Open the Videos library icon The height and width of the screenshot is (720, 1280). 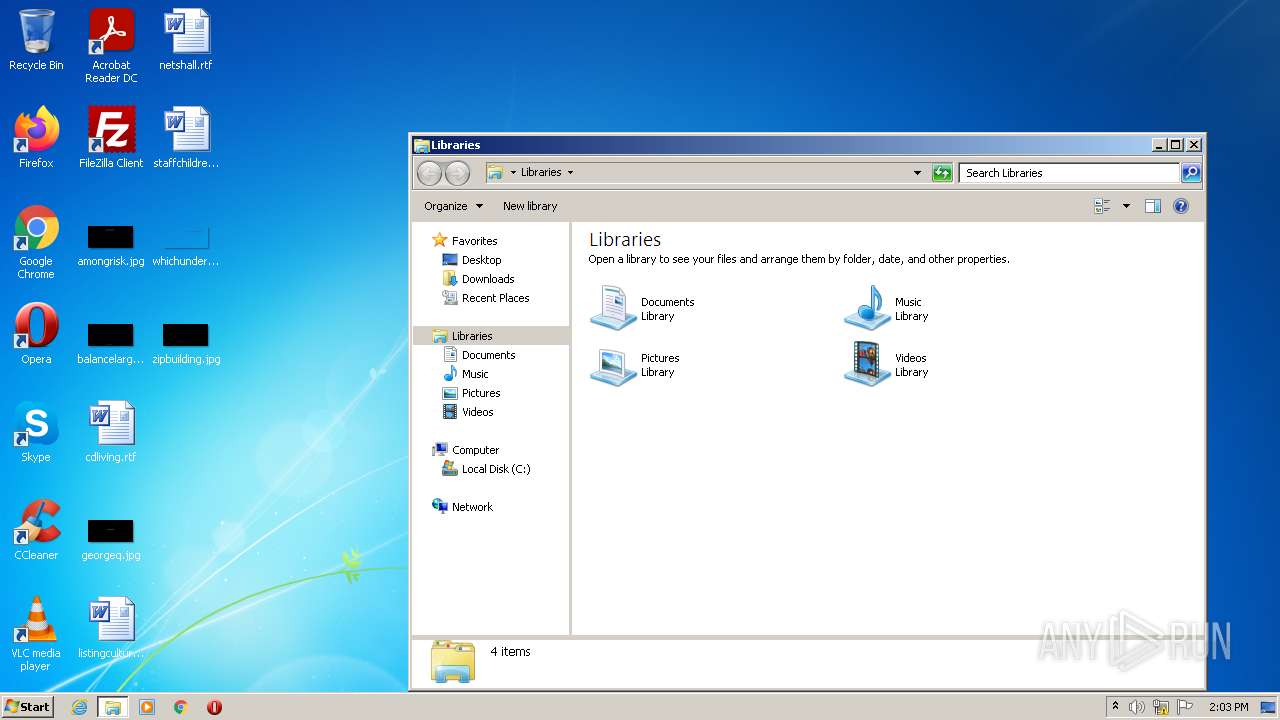click(867, 365)
